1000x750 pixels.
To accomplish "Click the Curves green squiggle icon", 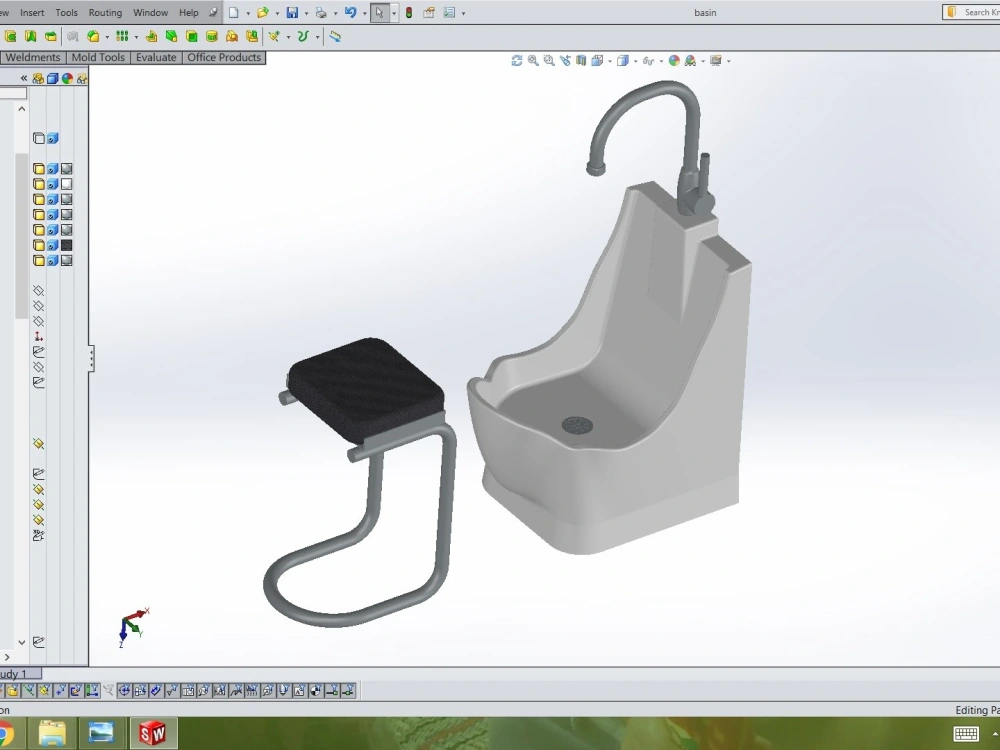I will pos(303,36).
